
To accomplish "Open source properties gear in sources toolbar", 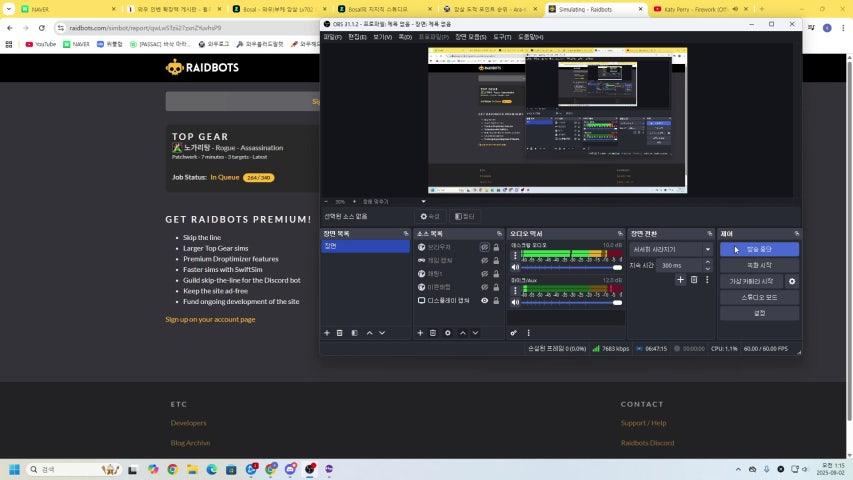I will click(x=448, y=333).
